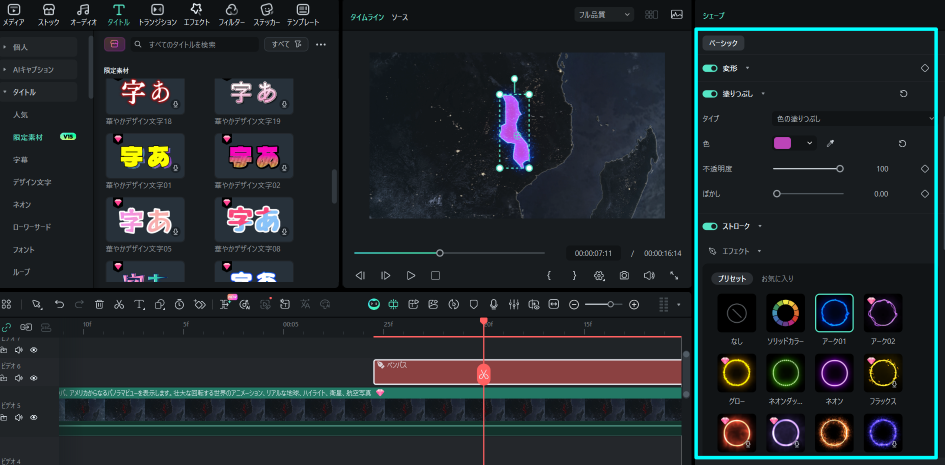
Task: Stop preview playback
Action: point(435,275)
